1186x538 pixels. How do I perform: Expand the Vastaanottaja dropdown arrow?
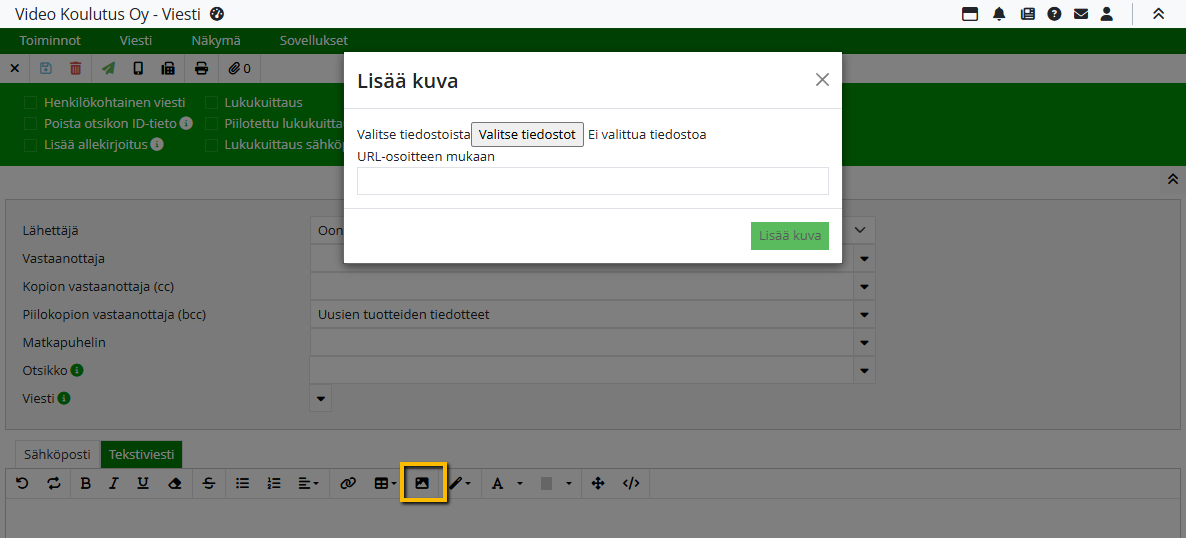(x=864, y=259)
